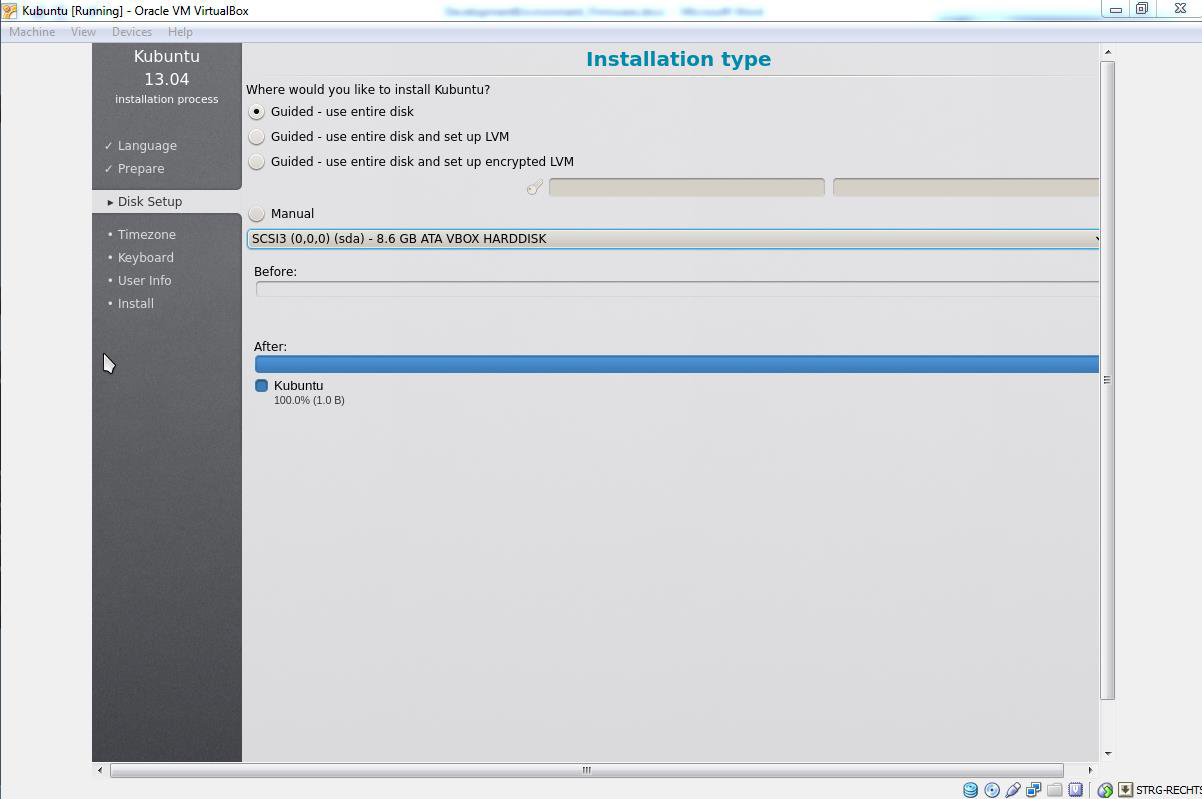The width and height of the screenshot is (1202, 799).
Task: Choose the encrypted LVM guided option
Action: click(x=257, y=162)
